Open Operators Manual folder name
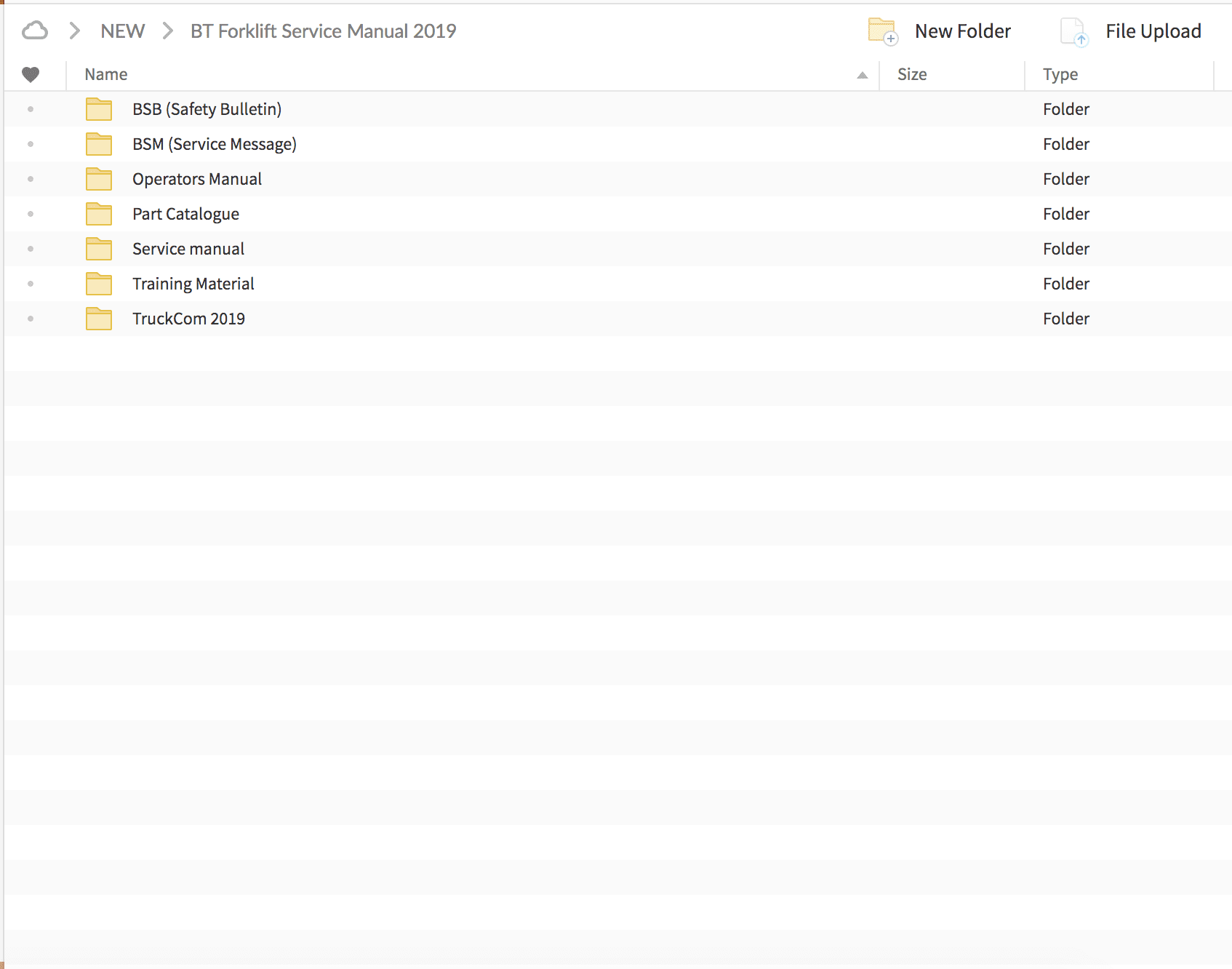Viewport: 1232px width, 969px height. (197, 179)
